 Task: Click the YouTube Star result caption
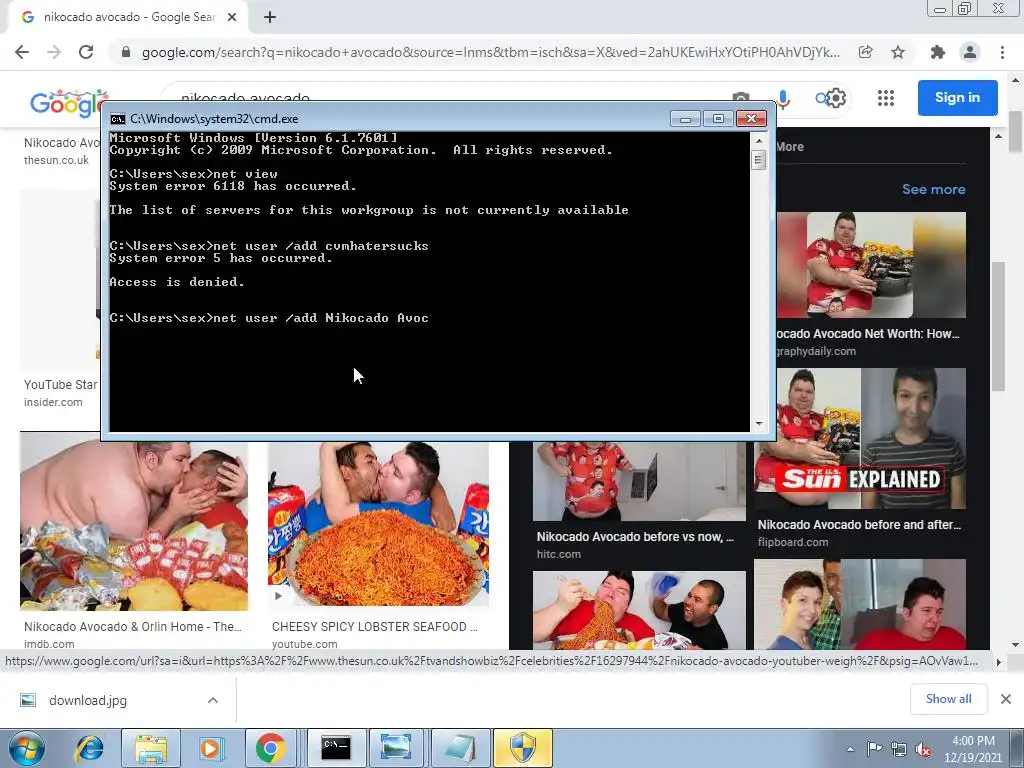click(61, 385)
